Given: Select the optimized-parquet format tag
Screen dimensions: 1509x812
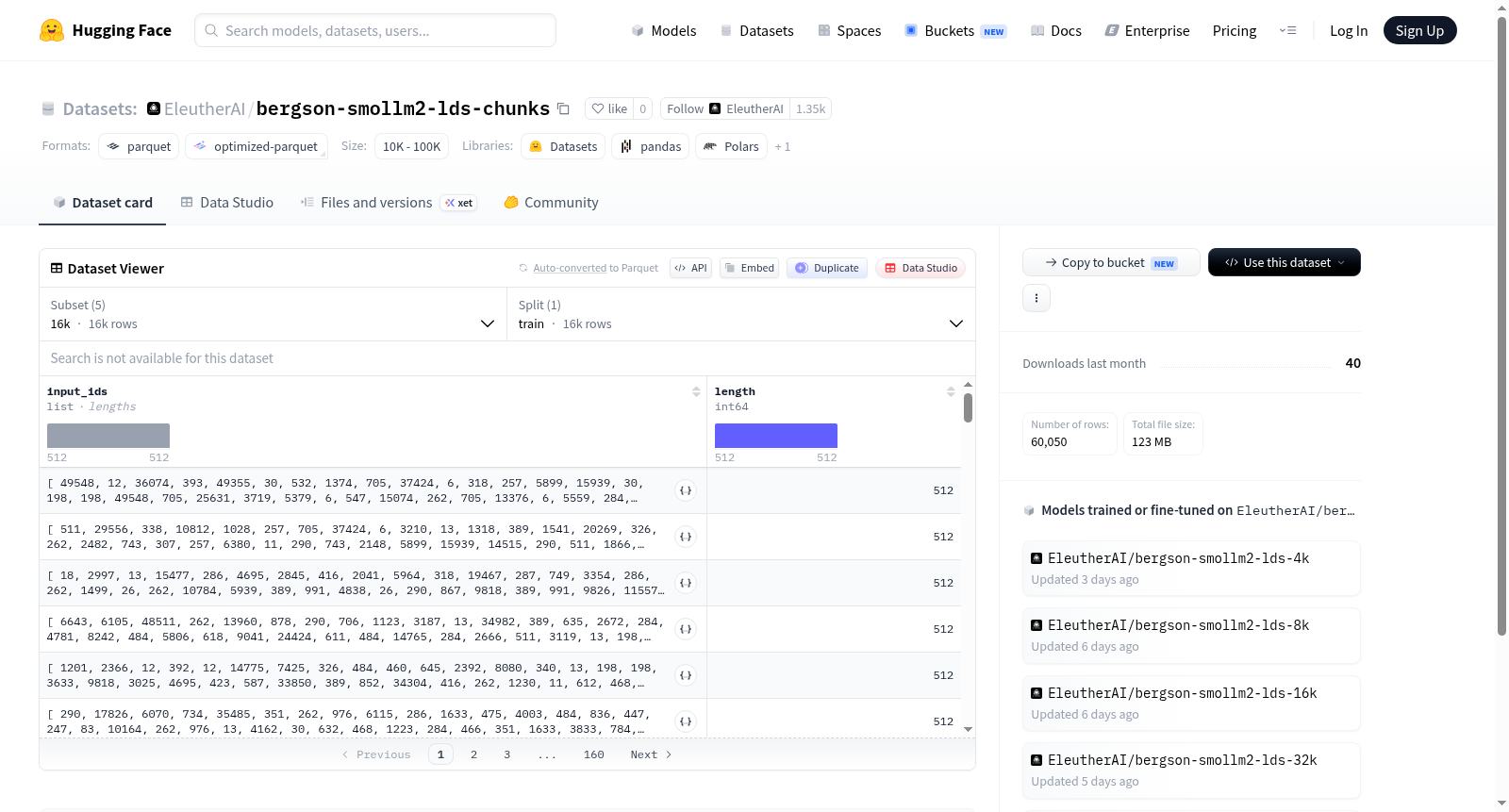Looking at the screenshot, I should 257,146.
